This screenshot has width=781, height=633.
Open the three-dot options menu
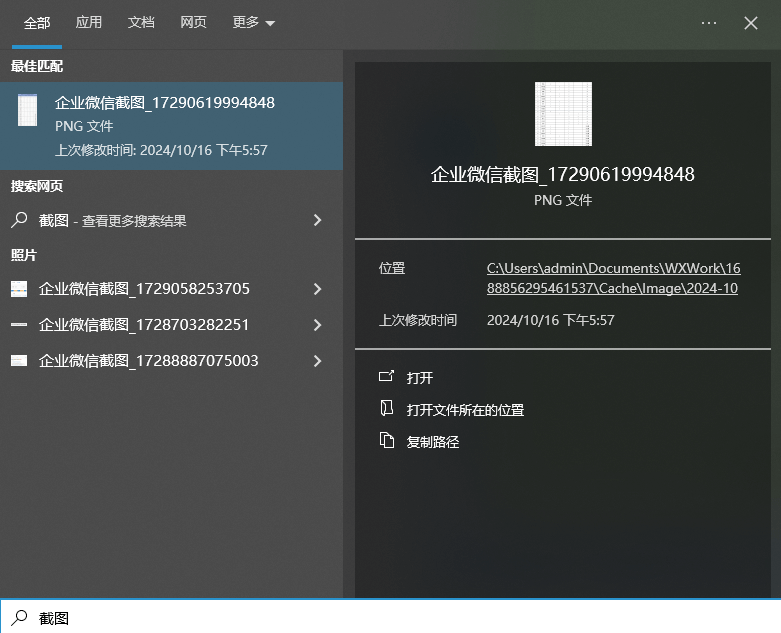[708, 23]
